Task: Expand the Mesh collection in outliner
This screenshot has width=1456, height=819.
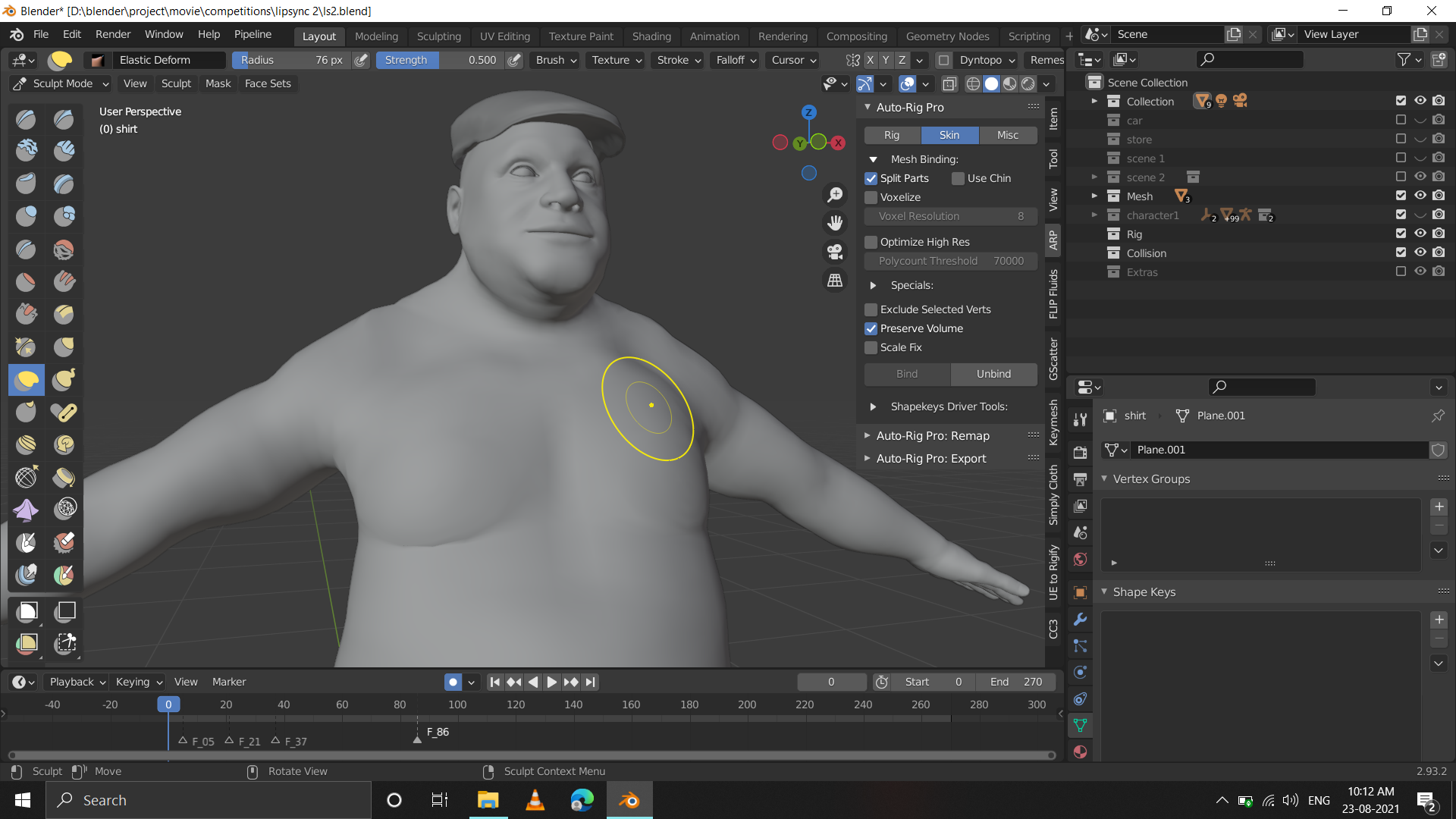Action: point(1094,196)
